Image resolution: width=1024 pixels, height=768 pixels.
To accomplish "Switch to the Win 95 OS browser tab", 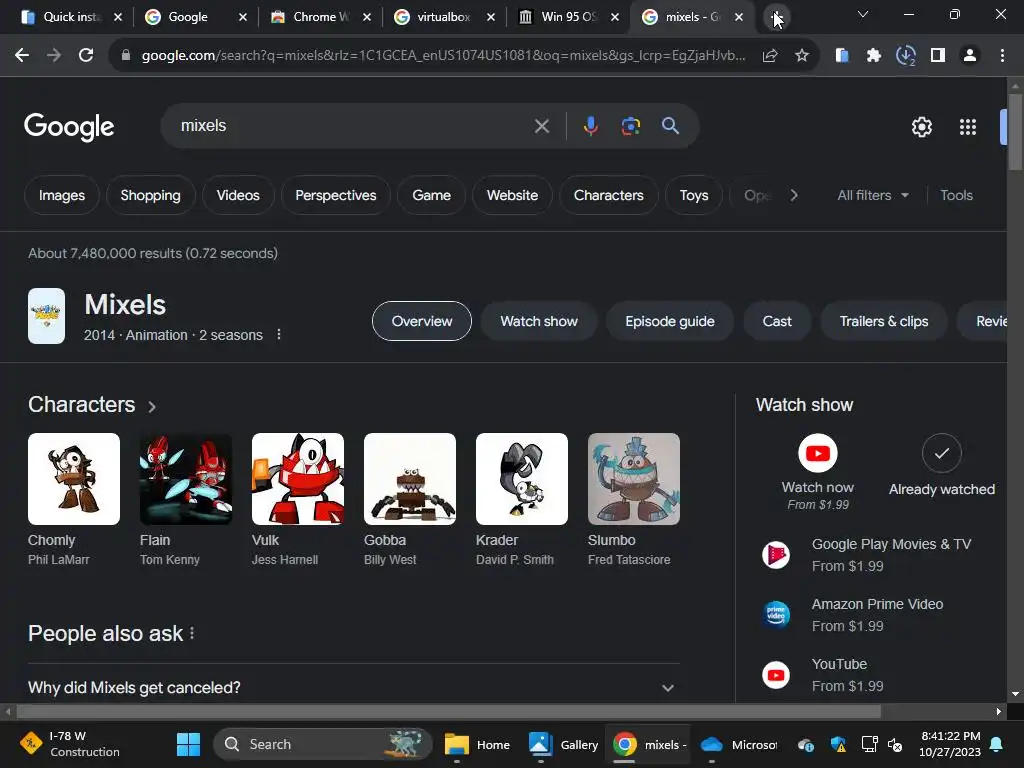I will point(568,17).
